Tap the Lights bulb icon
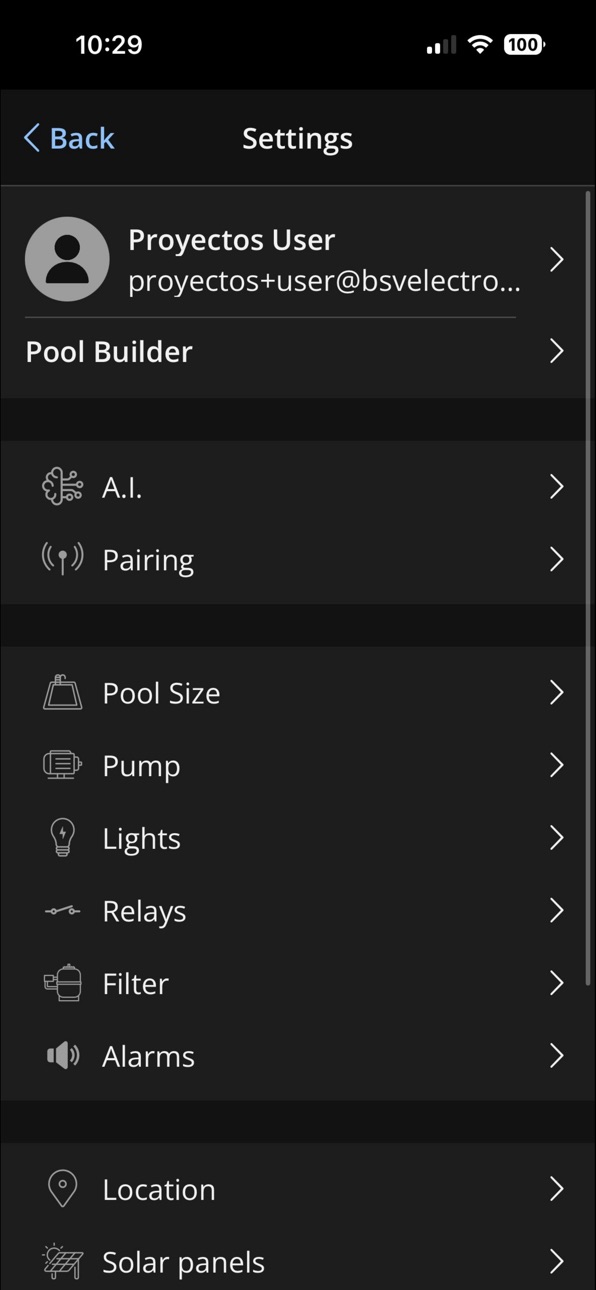 [x=62, y=838]
